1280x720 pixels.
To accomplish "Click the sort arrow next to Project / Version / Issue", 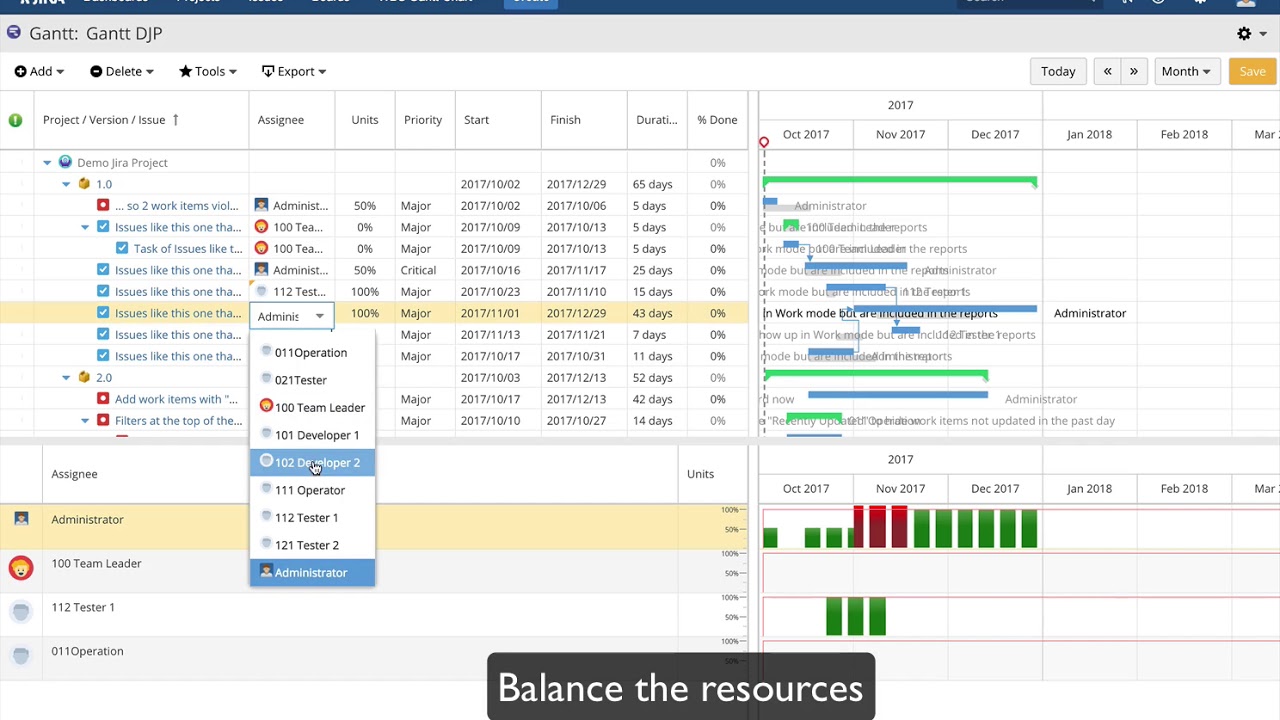I will (175, 120).
